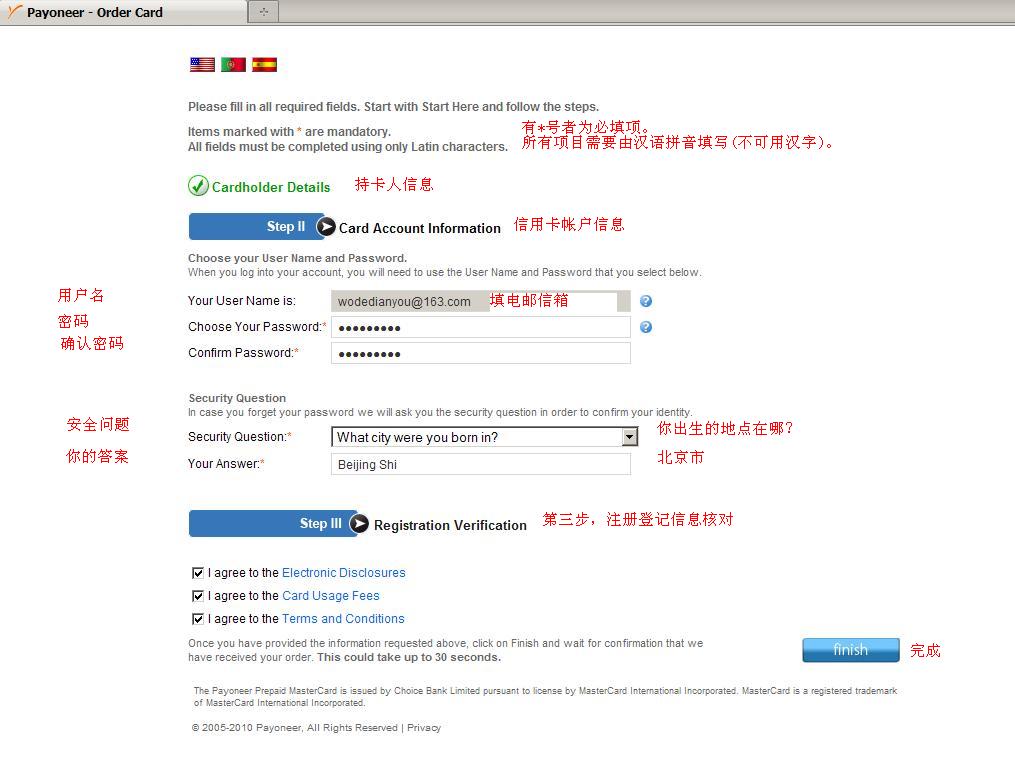The height and width of the screenshot is (769, 1015).
Task: Open the Card Usage Fees link
Action: click(x=331, y=596)
